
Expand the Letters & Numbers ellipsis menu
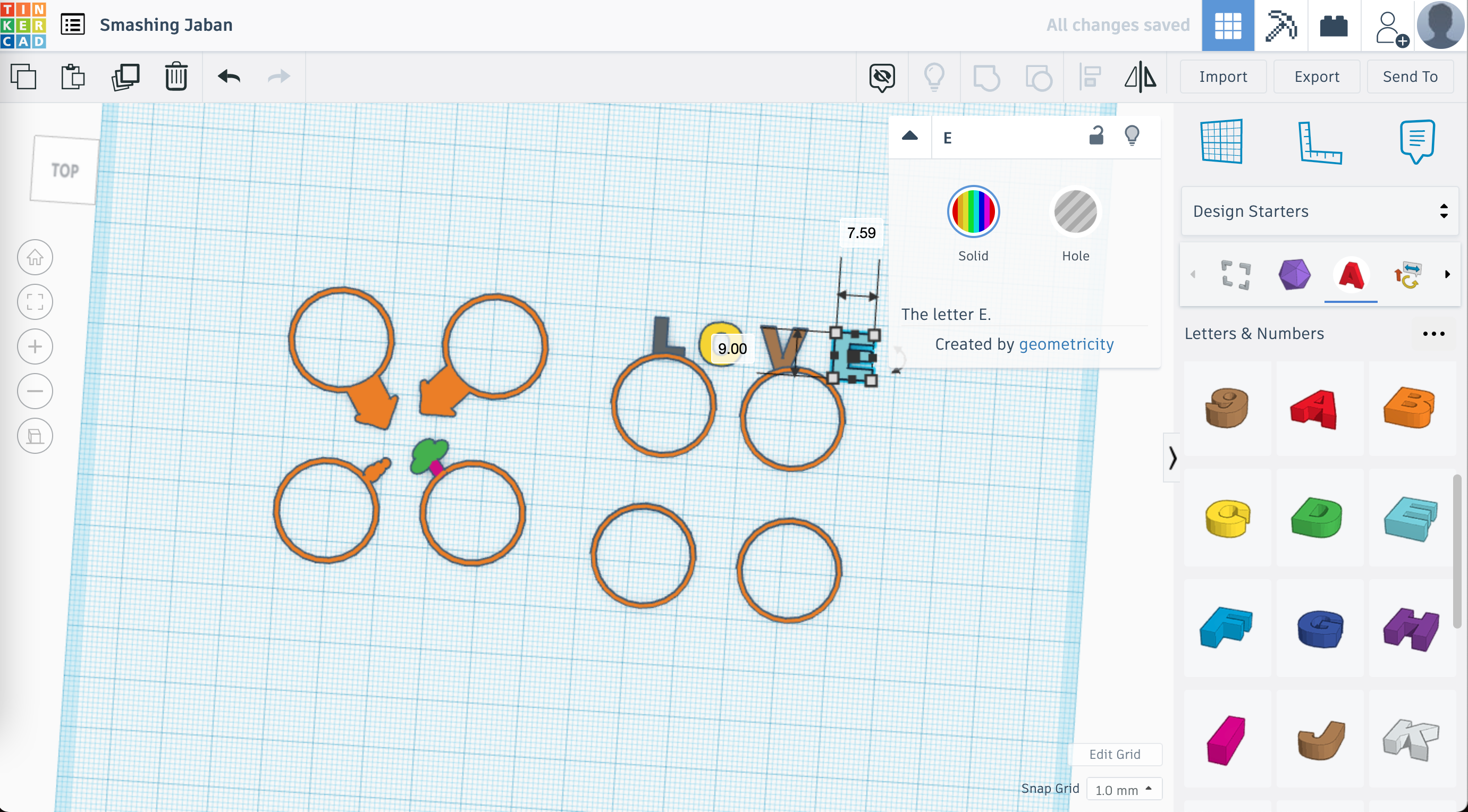(1436, 333)
